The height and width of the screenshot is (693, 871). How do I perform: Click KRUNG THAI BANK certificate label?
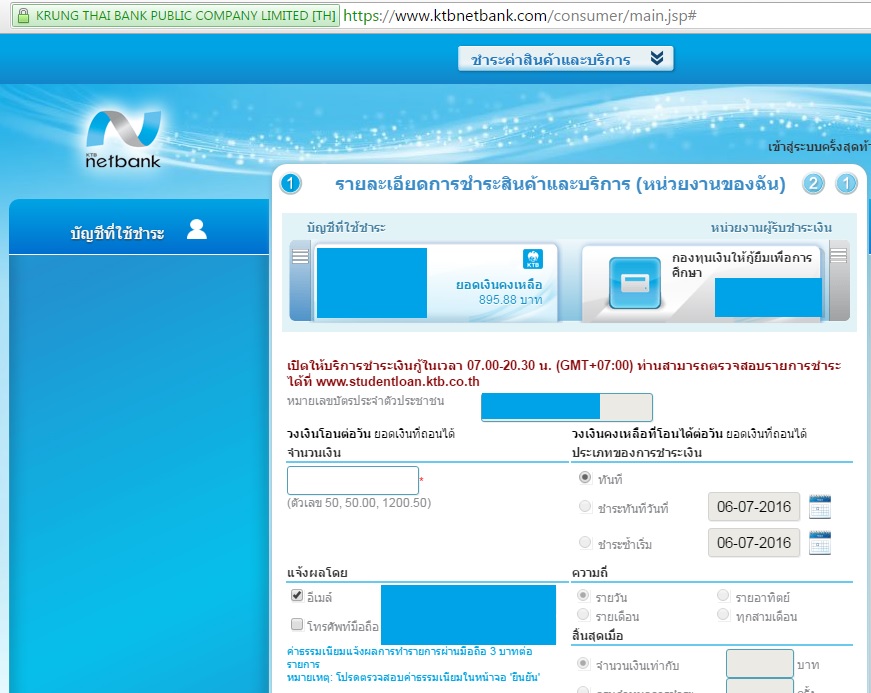tap(186, 16)
